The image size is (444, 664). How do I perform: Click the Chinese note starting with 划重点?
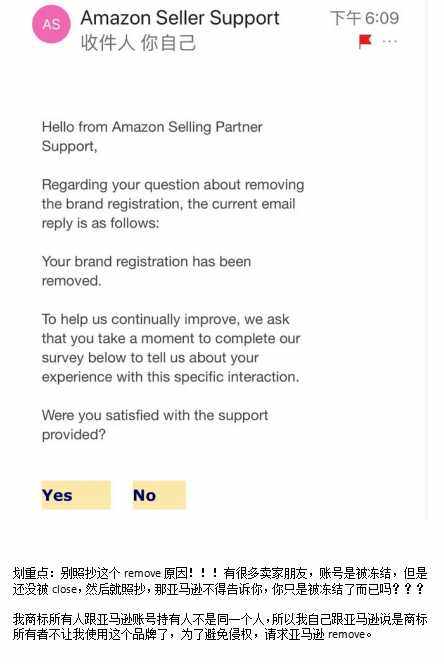219,581
